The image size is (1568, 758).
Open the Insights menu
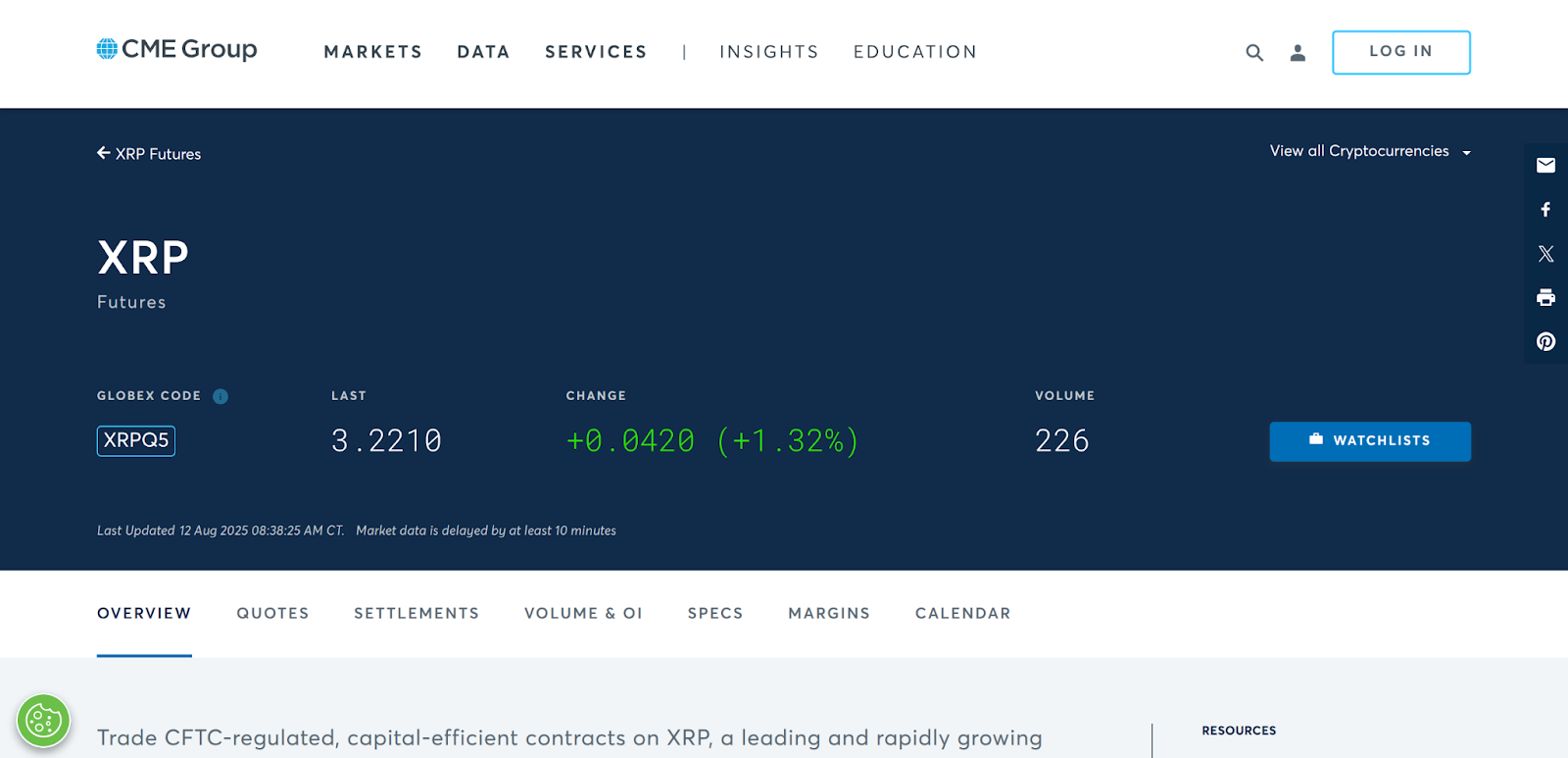tap(769, 52)
